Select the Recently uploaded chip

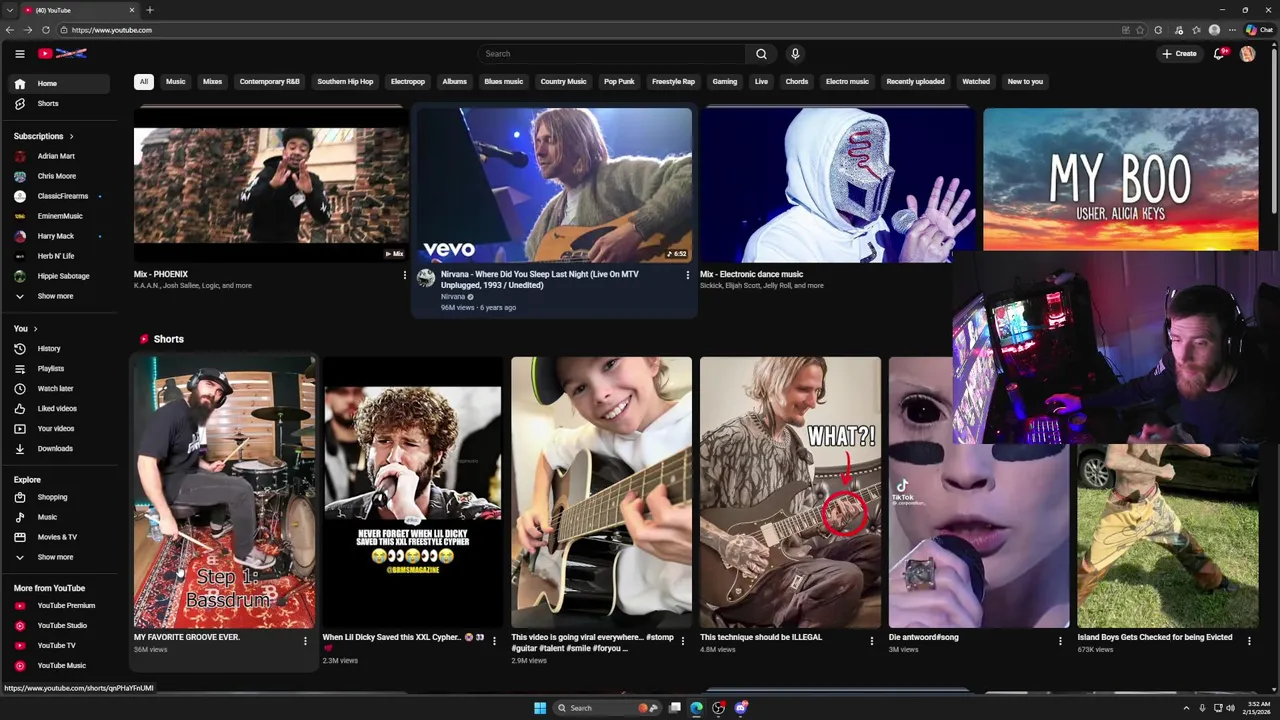tap(915, 82)
